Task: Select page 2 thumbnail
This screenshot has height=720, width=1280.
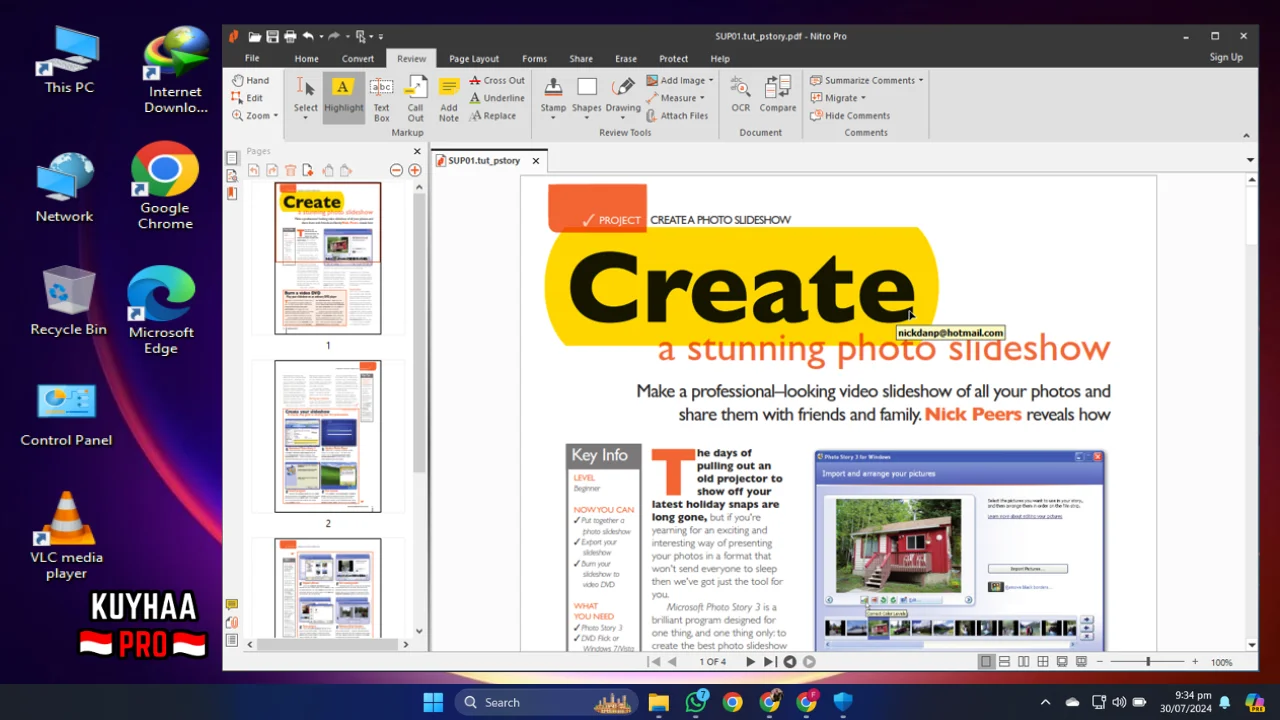Action: (328, 436)
